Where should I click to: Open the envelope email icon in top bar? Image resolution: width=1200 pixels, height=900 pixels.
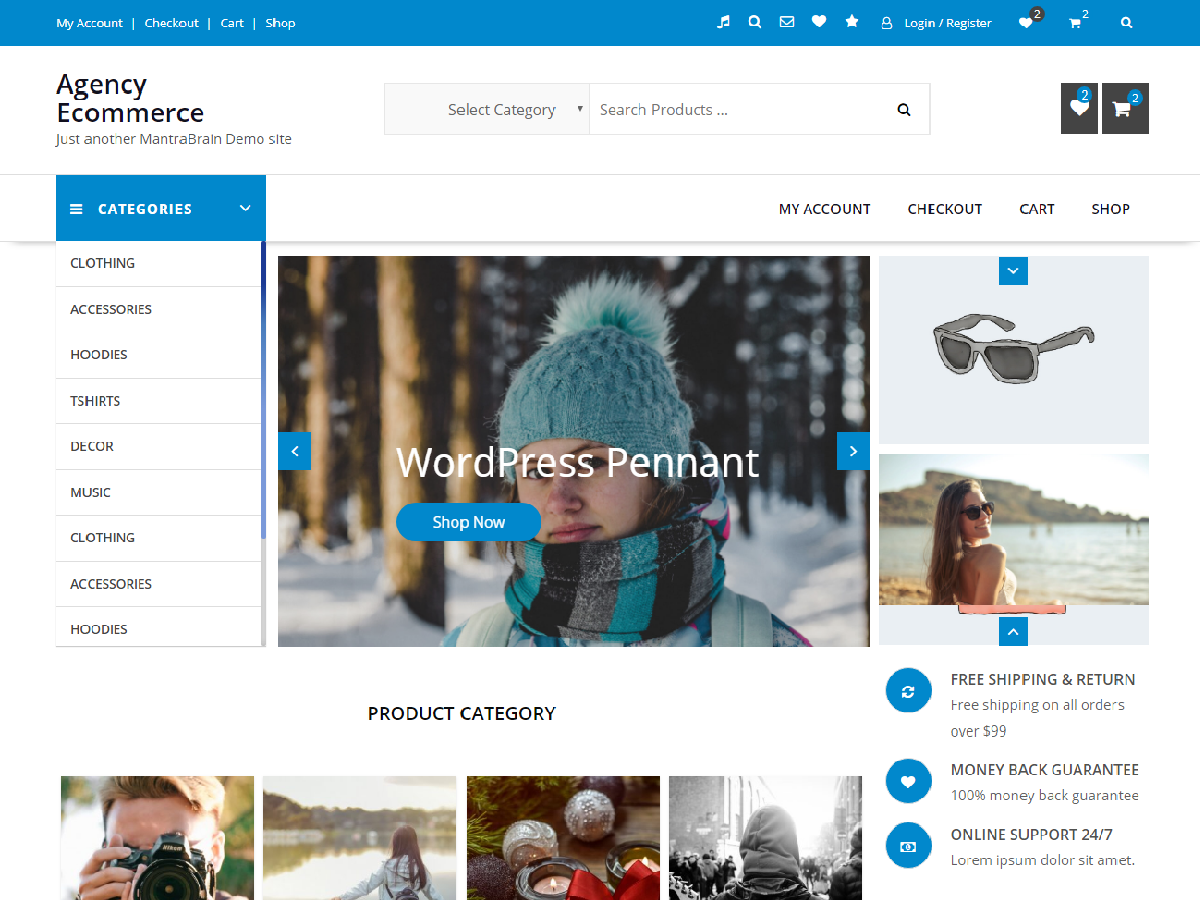[x=787, y=21]
